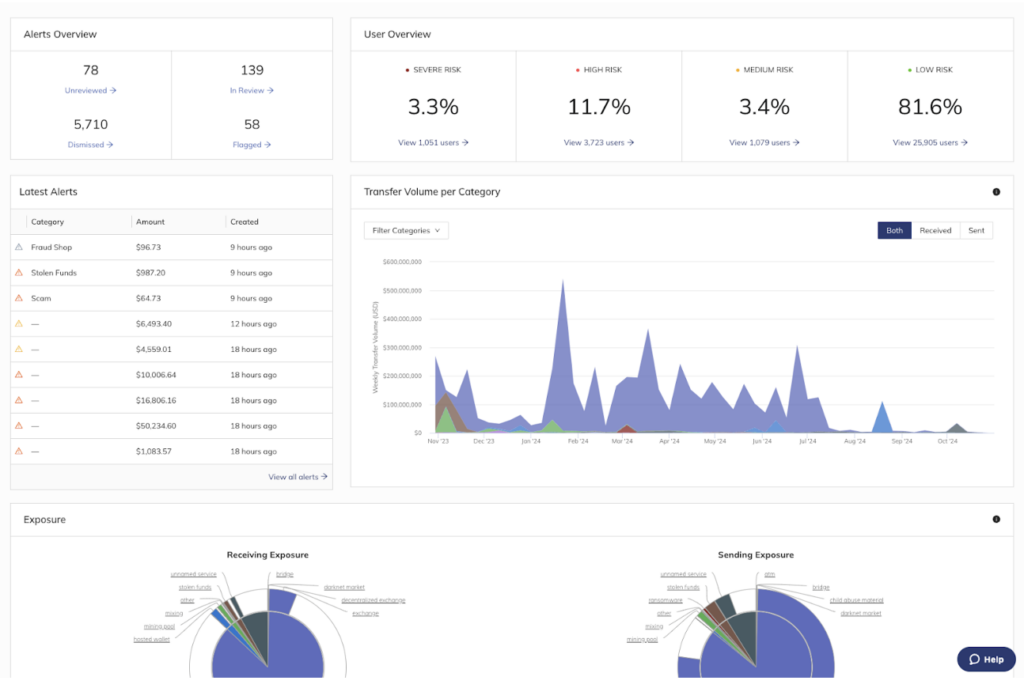Toggle the Both transfers view

tap(893, 230)
